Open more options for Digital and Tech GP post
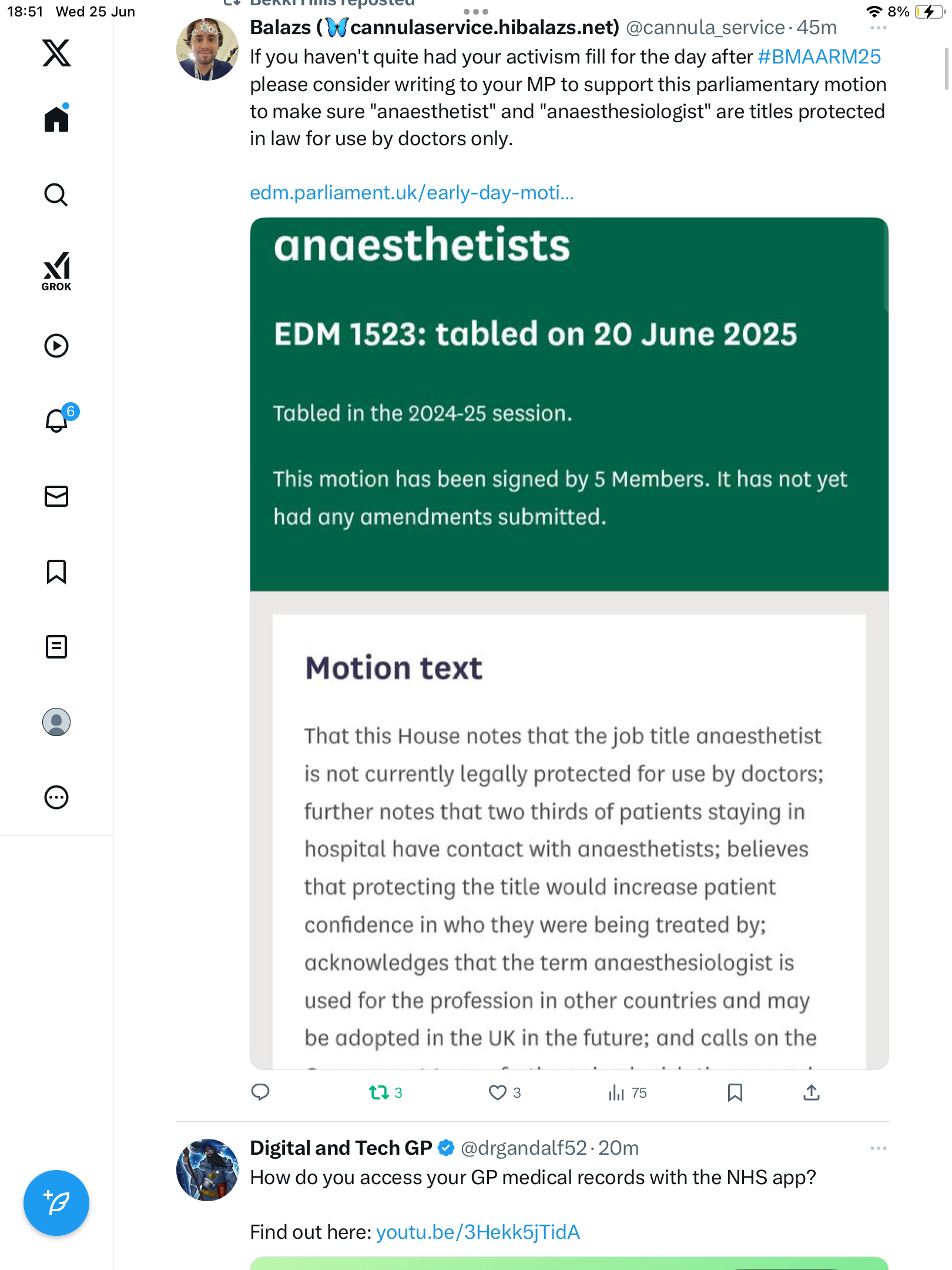 [878, 1148]
